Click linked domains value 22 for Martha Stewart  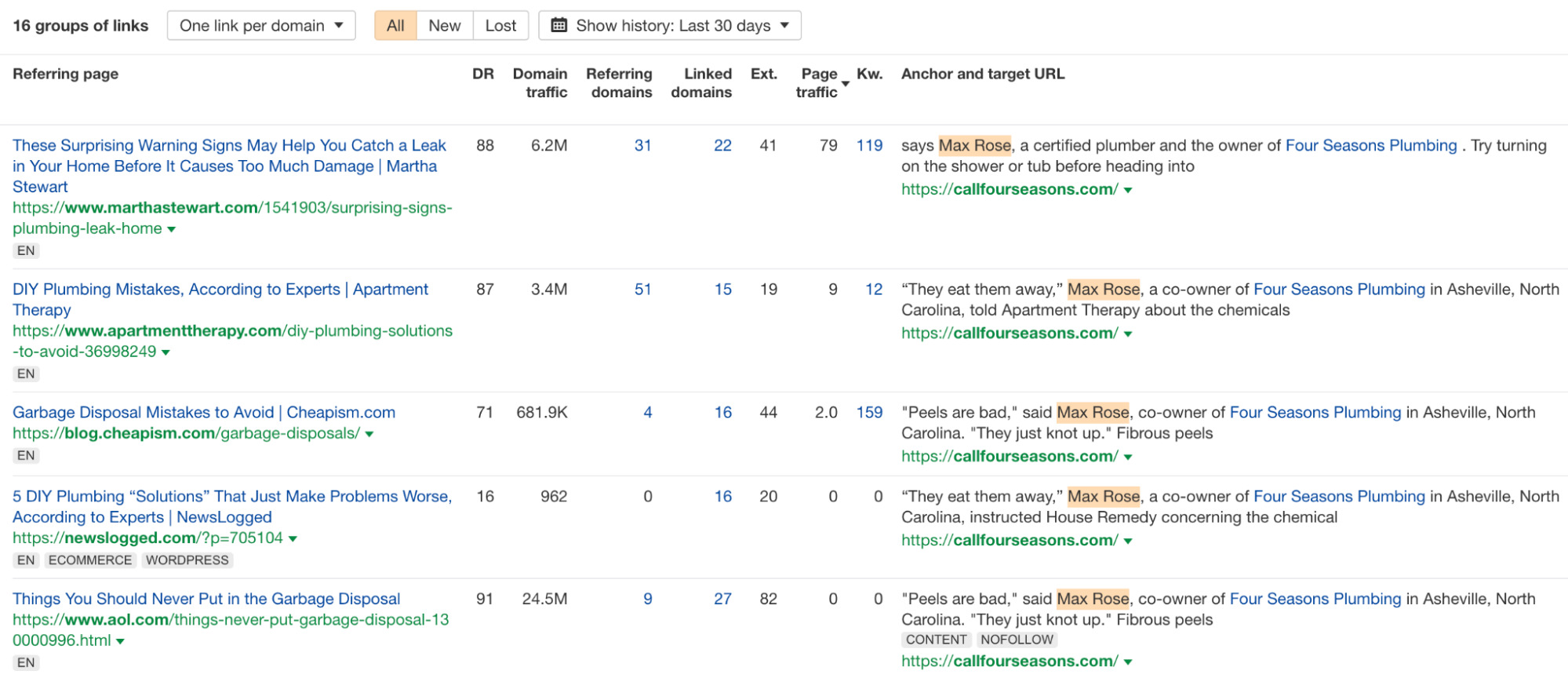(x=723, y=145)
